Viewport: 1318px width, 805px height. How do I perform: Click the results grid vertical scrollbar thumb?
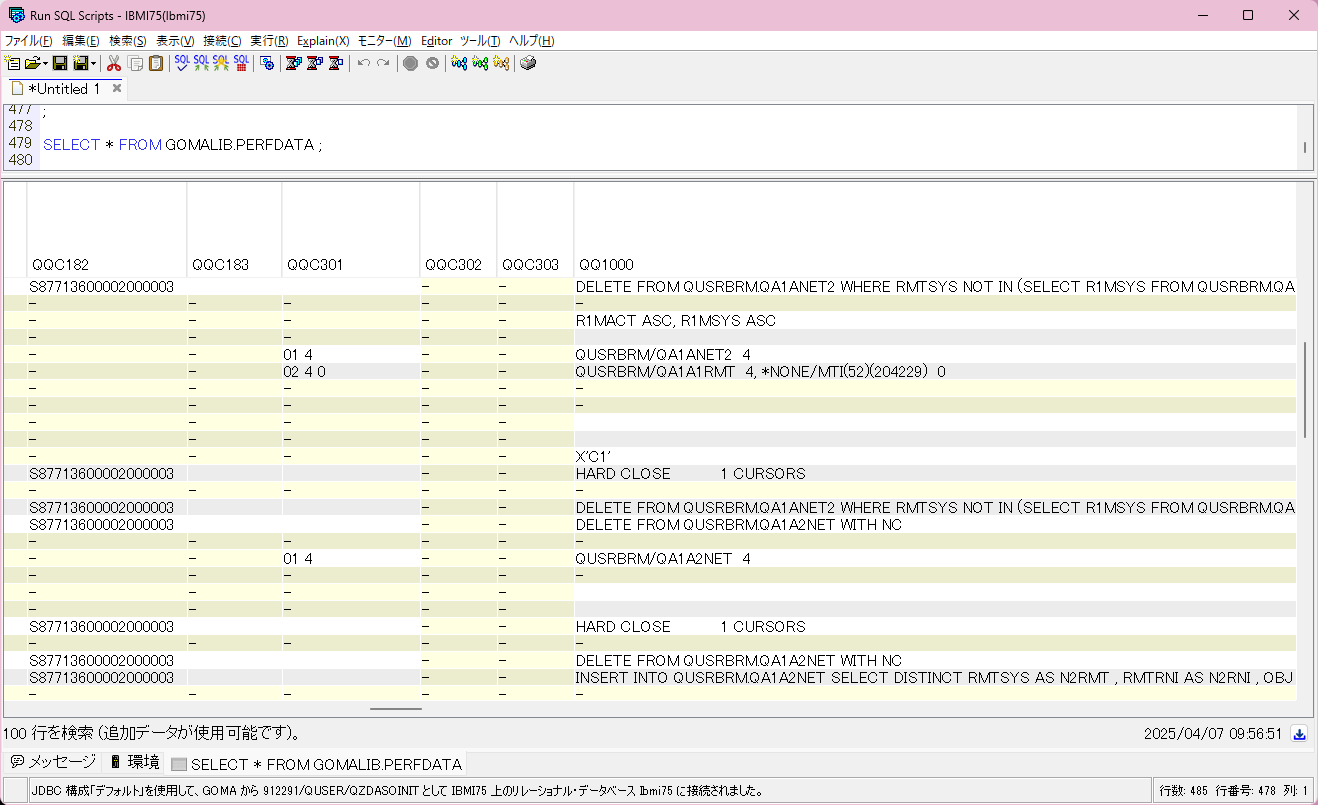(1306, 390)
